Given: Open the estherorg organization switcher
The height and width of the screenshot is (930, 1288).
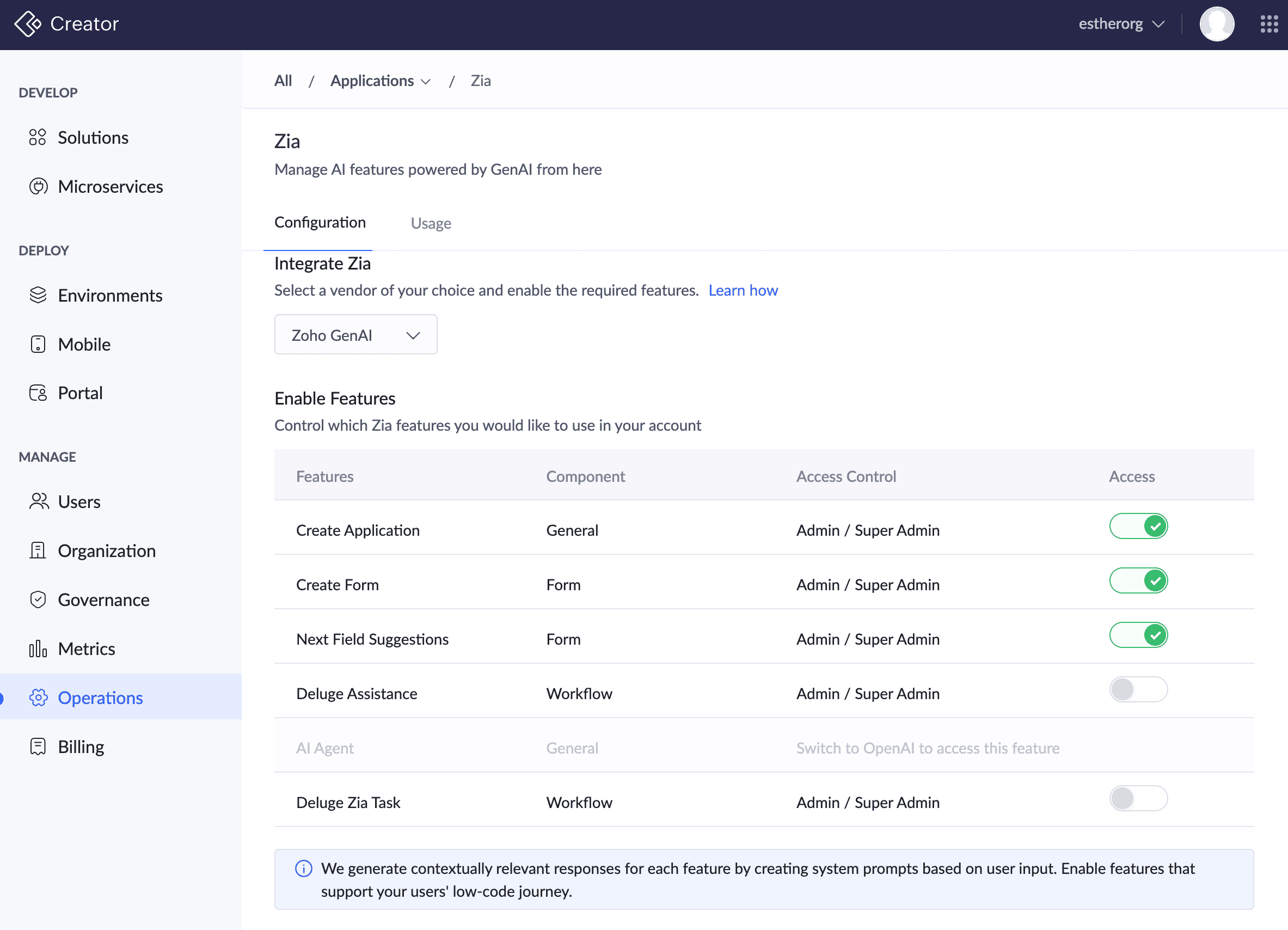Looking at the screenshot, I should pyautogui.click(x=1121, y=24).
